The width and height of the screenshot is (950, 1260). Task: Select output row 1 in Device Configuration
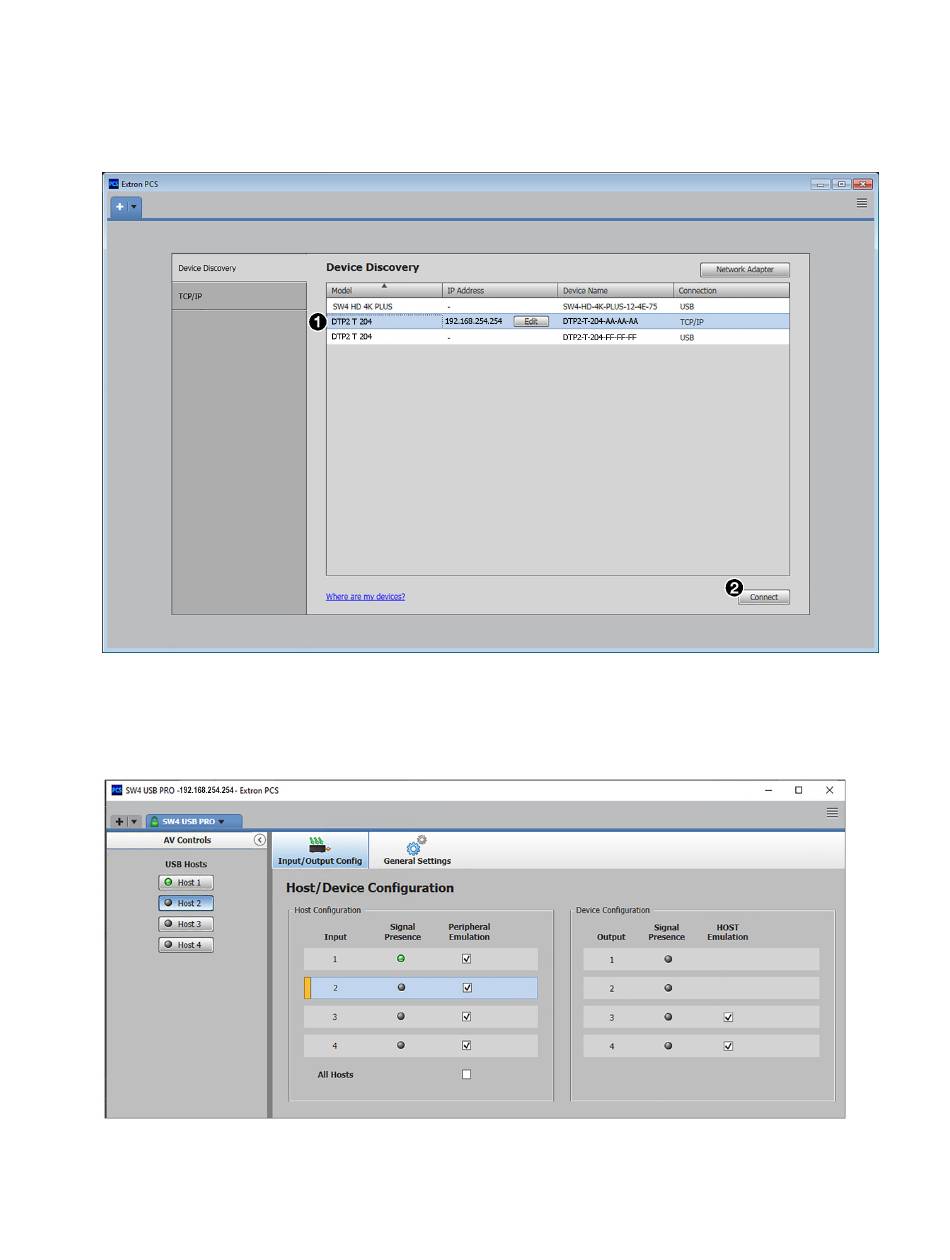(x=701, y=959)
